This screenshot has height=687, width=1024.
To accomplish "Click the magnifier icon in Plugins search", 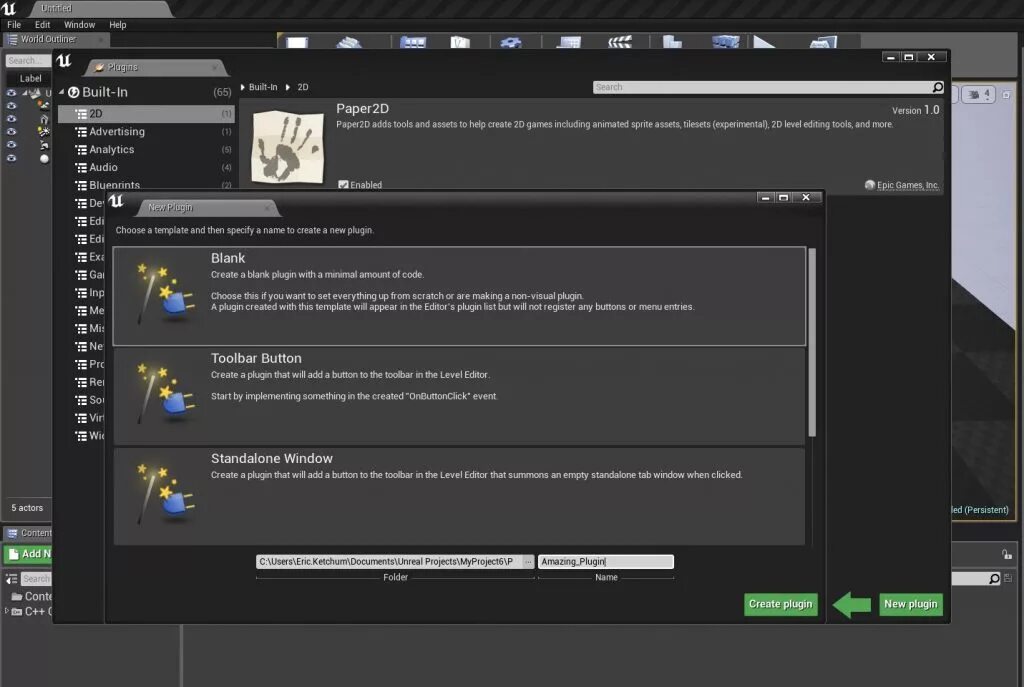I will point(937,87).
